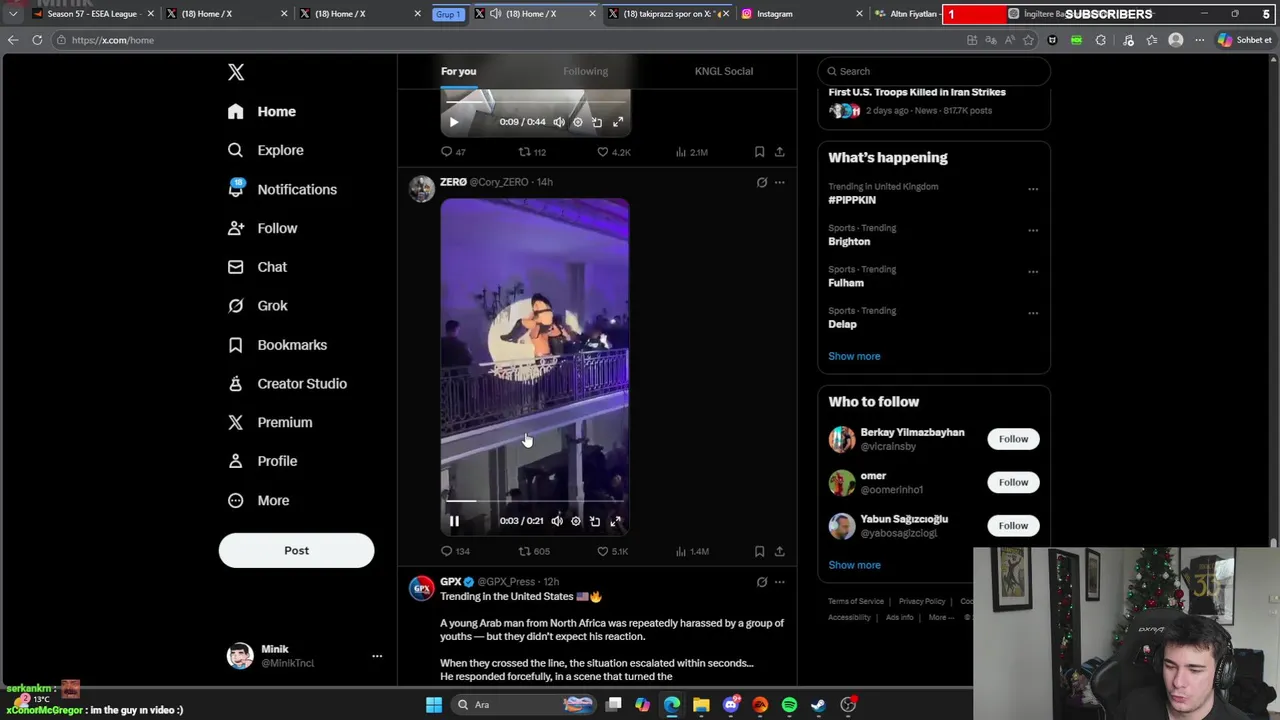This screenshot has height=720, width=1280.
Task: Open options for trending Fulham
Action: (x=1033, y=272)
